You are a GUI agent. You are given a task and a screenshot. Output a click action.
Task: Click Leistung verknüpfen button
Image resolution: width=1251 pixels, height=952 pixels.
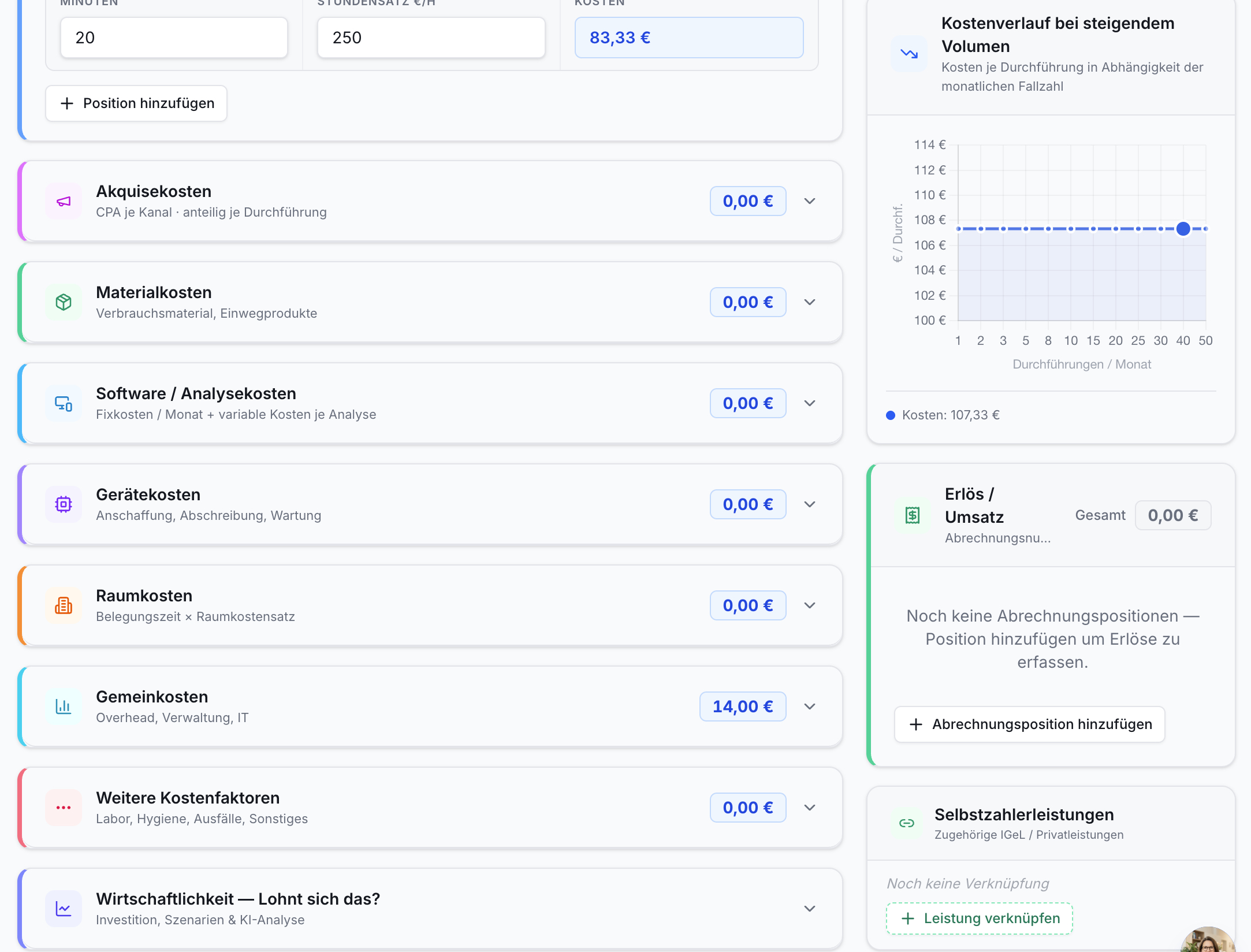pos(980,918)
